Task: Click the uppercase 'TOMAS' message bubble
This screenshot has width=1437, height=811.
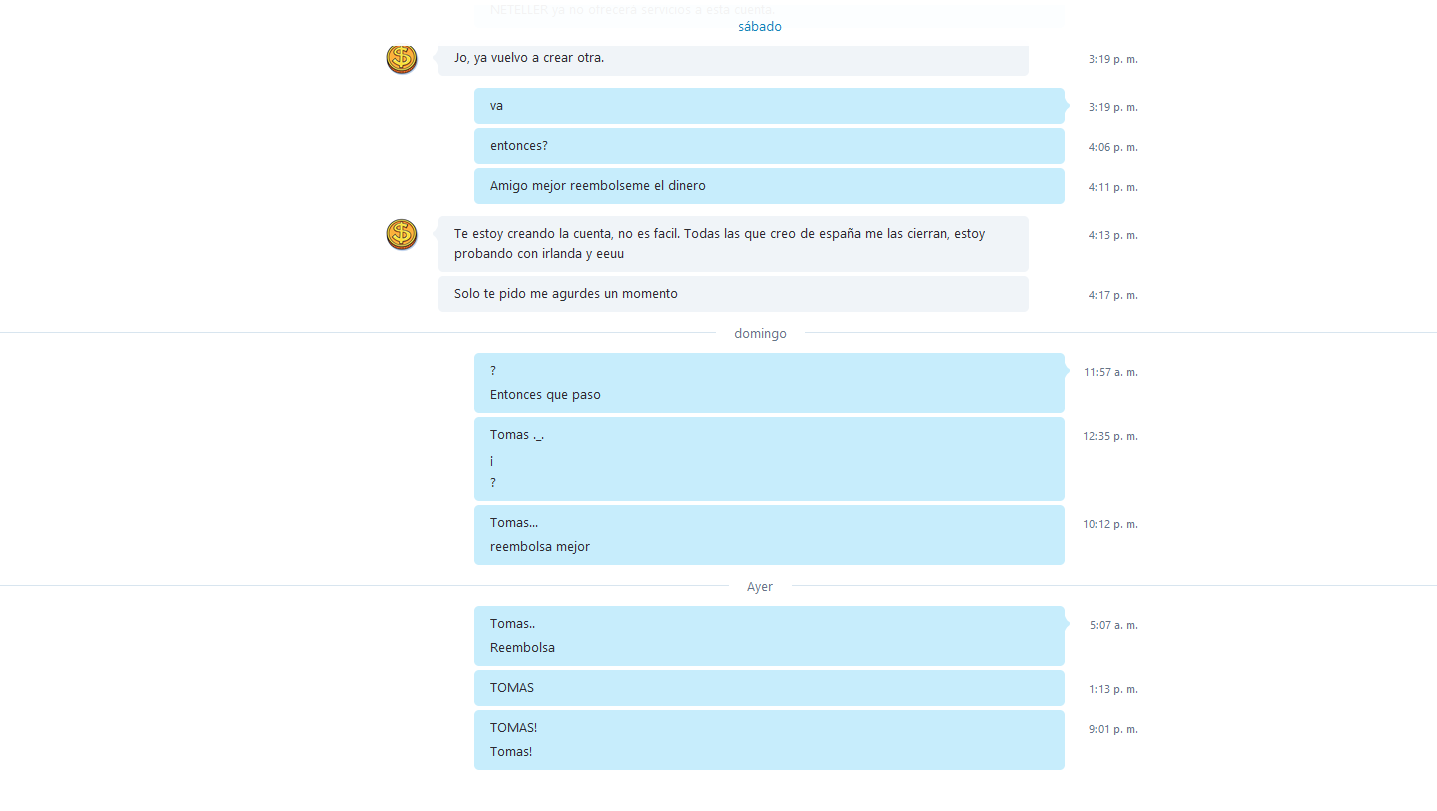Action: (769, 688)
